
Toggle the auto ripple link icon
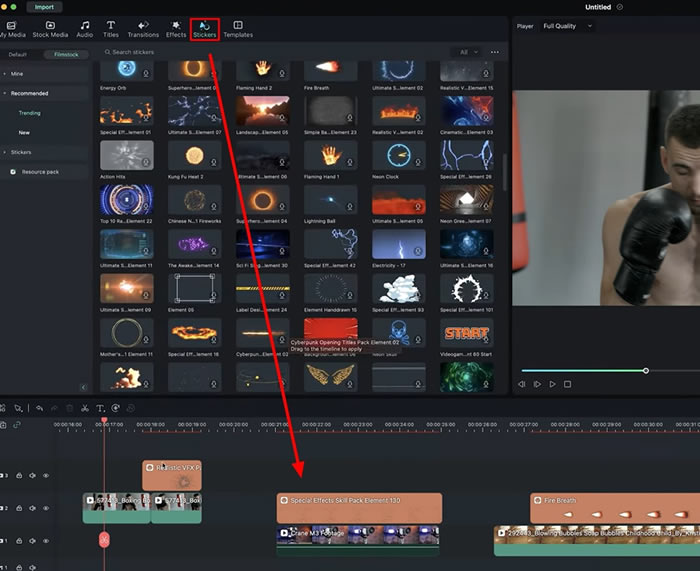pos(17,425)
